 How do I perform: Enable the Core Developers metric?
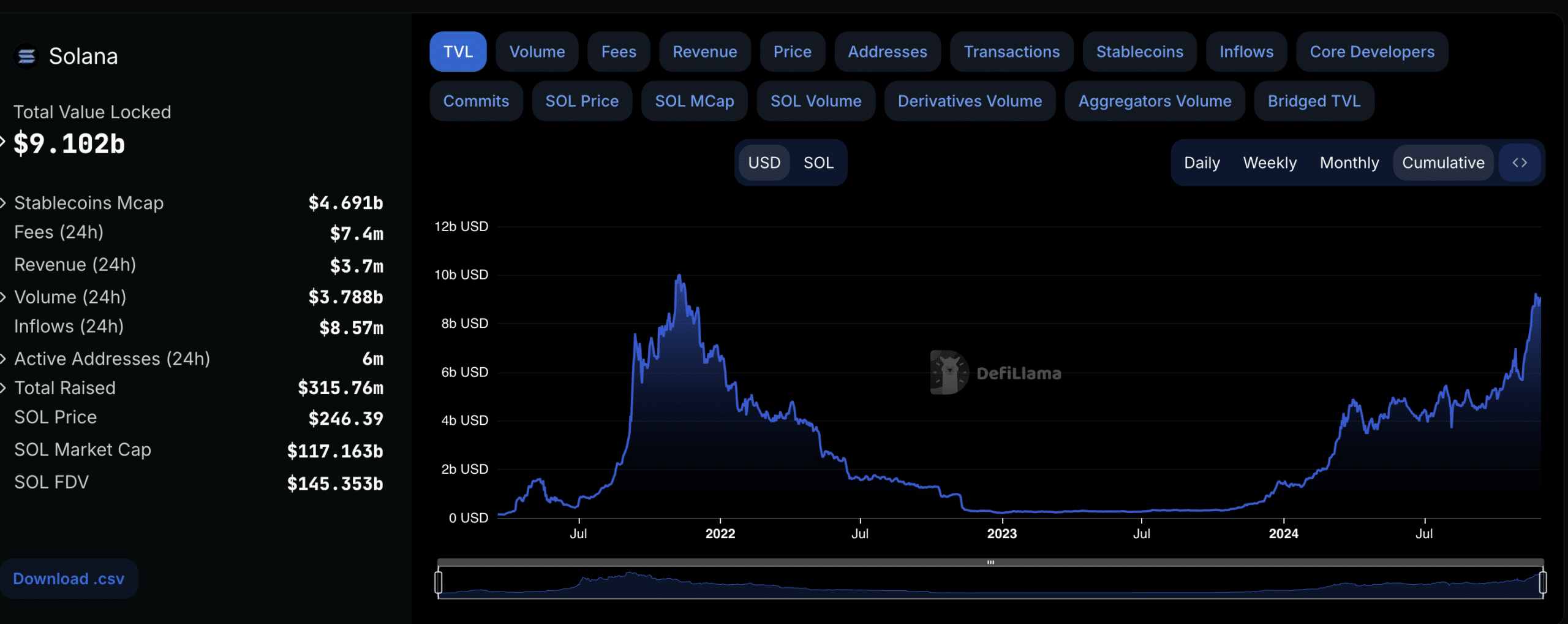pos(1372,51)
